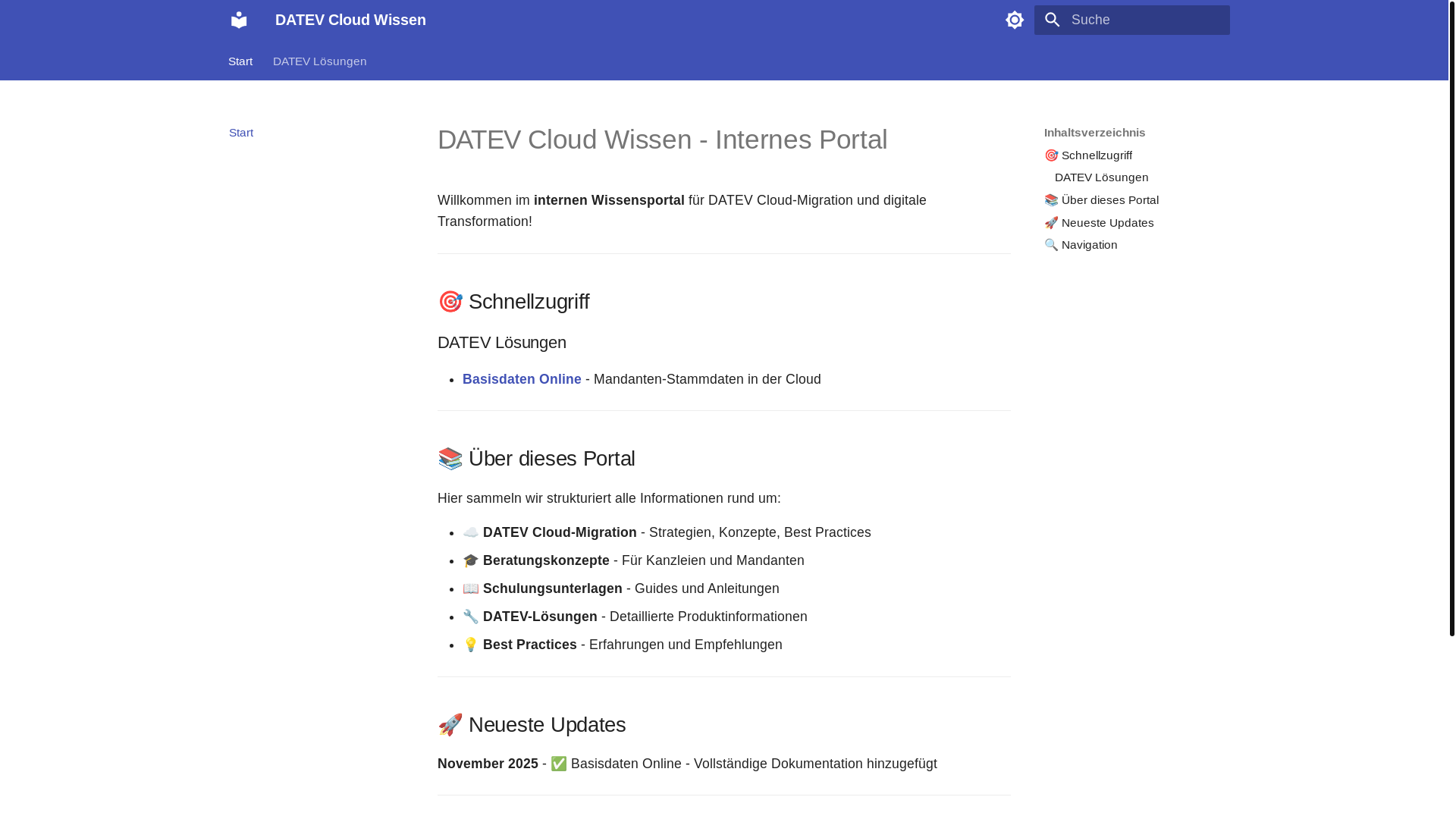The image size is (1456, 819).
Task: Click the DATEV Lösungen subheading in content
Action: click(502, 343)
